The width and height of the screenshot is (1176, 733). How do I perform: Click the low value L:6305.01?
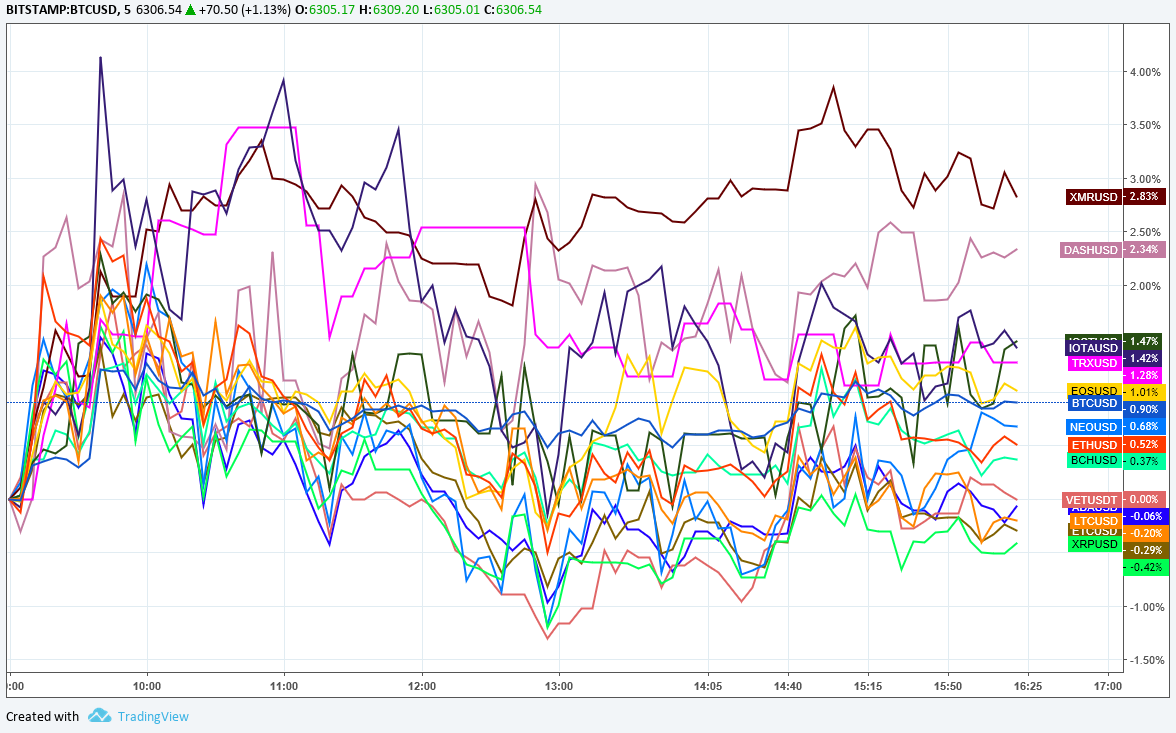point(450,10)
